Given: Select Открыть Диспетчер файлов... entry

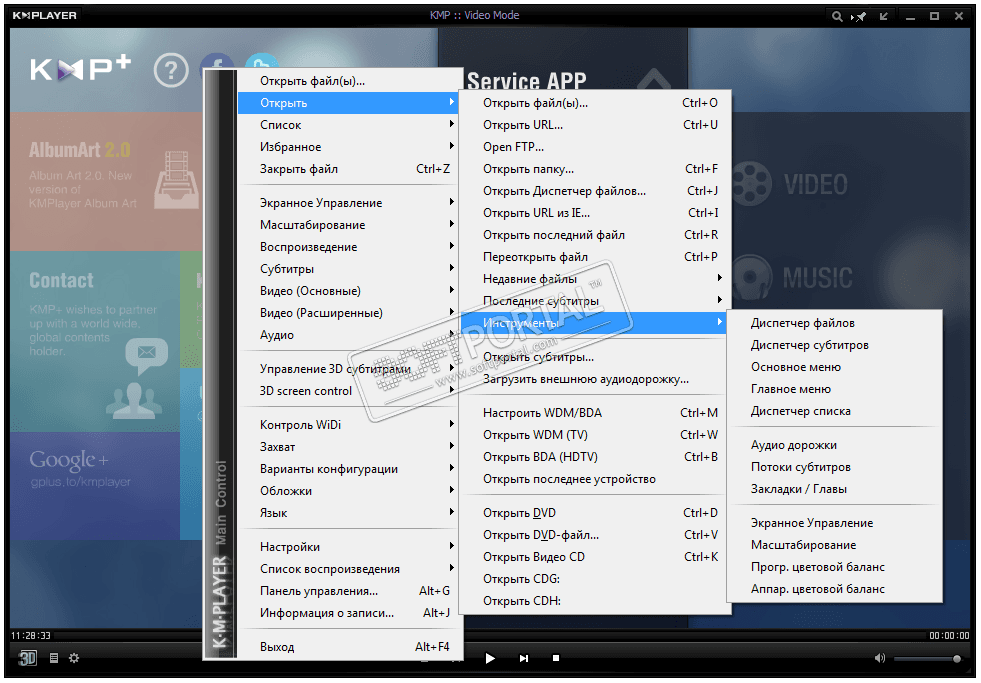Looking at the screenshot, I should [594, 191].
